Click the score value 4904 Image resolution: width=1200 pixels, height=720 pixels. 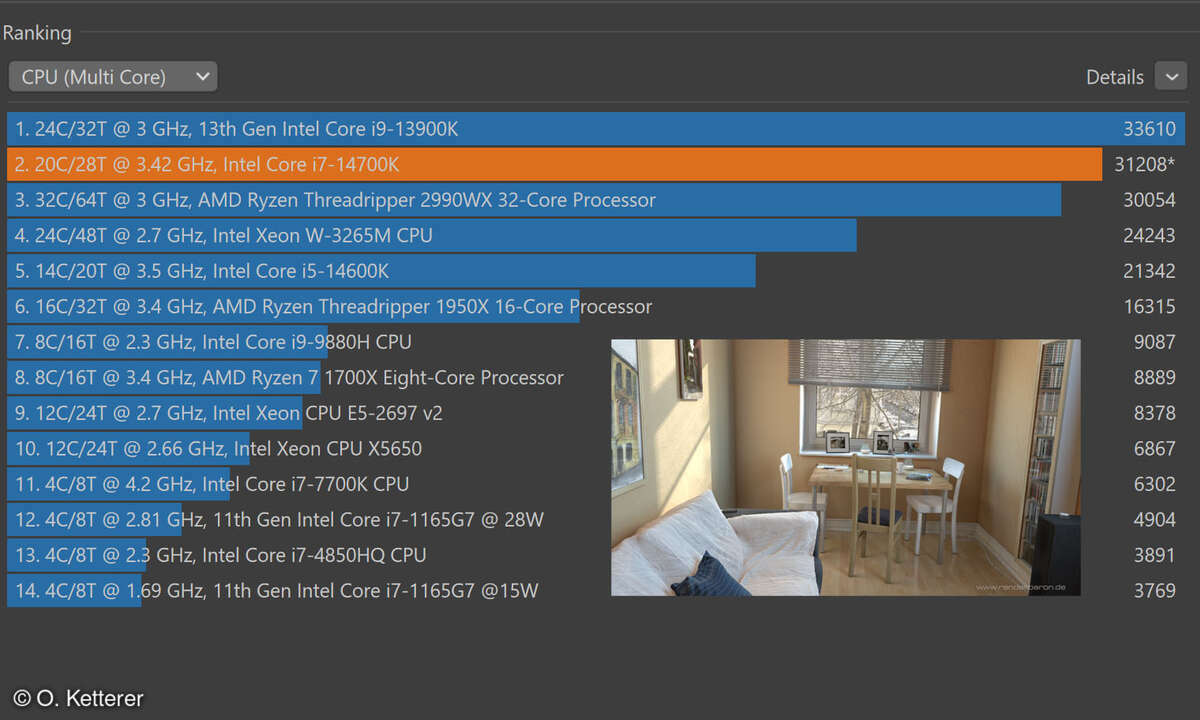point(1155,520)
